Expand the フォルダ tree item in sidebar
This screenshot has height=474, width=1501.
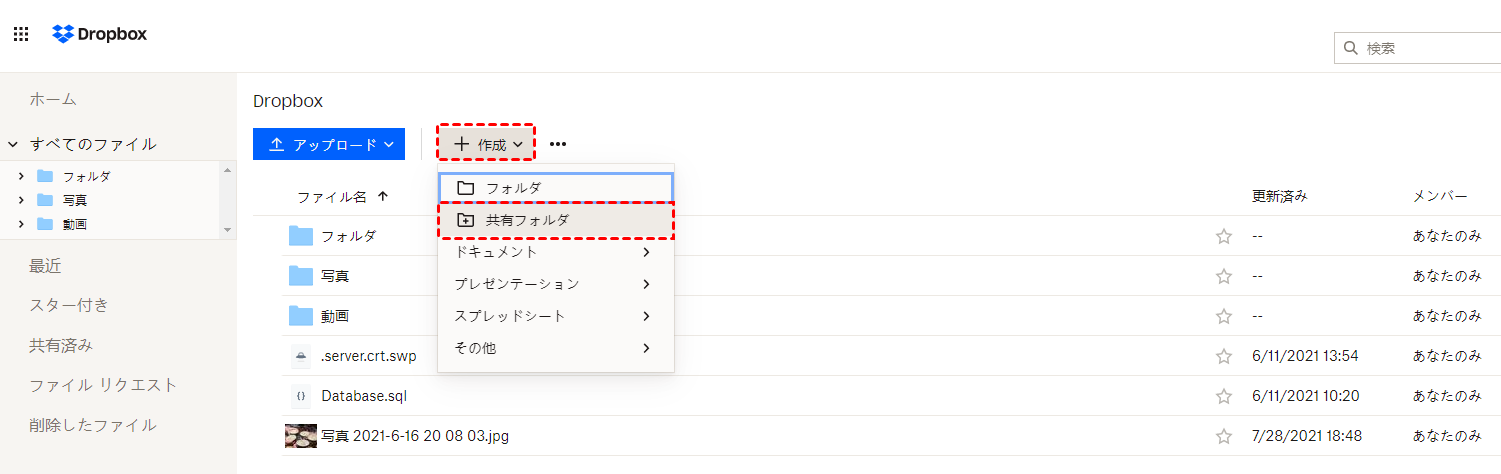click(21, 176)
